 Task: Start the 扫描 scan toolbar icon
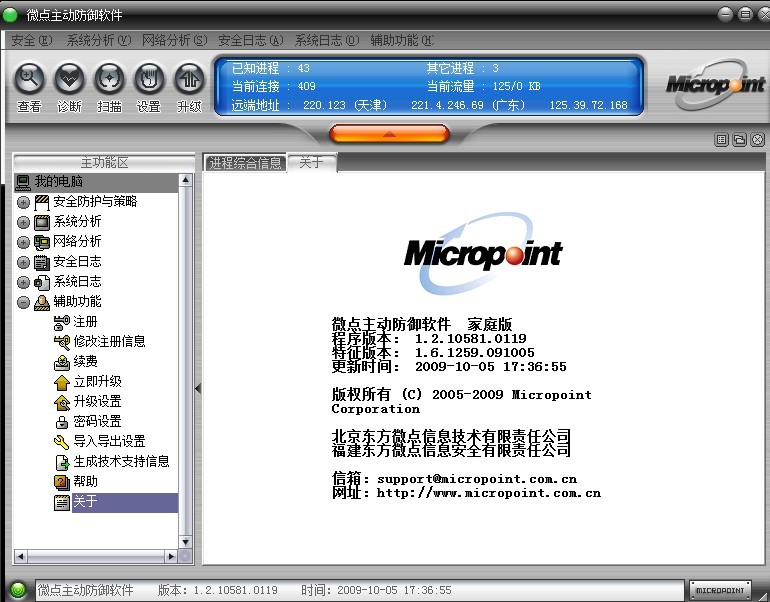point(110,79)
